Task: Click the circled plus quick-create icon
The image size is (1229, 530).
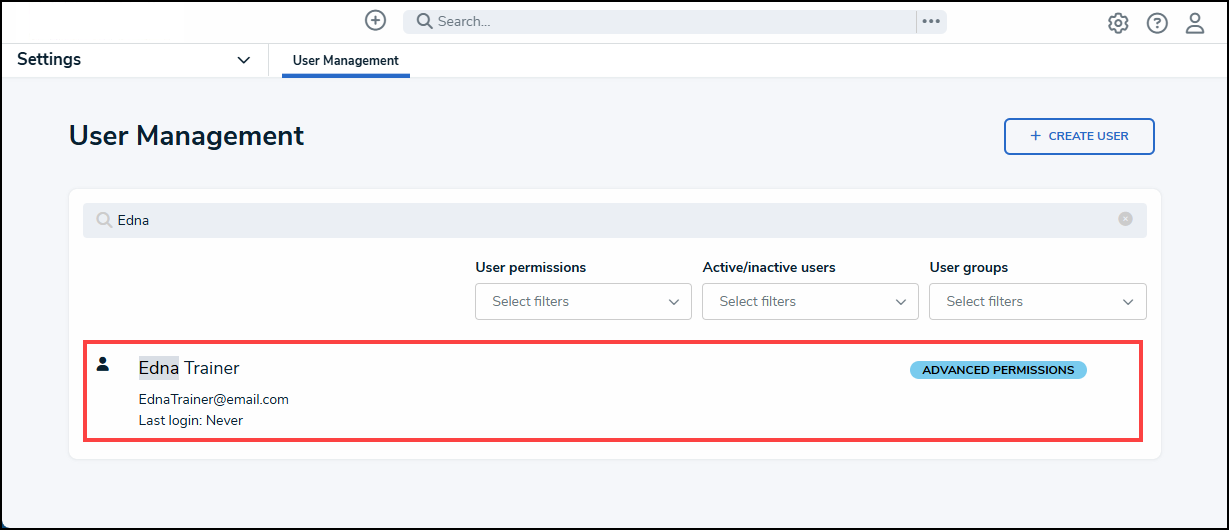Action: [x=375, y=20]
